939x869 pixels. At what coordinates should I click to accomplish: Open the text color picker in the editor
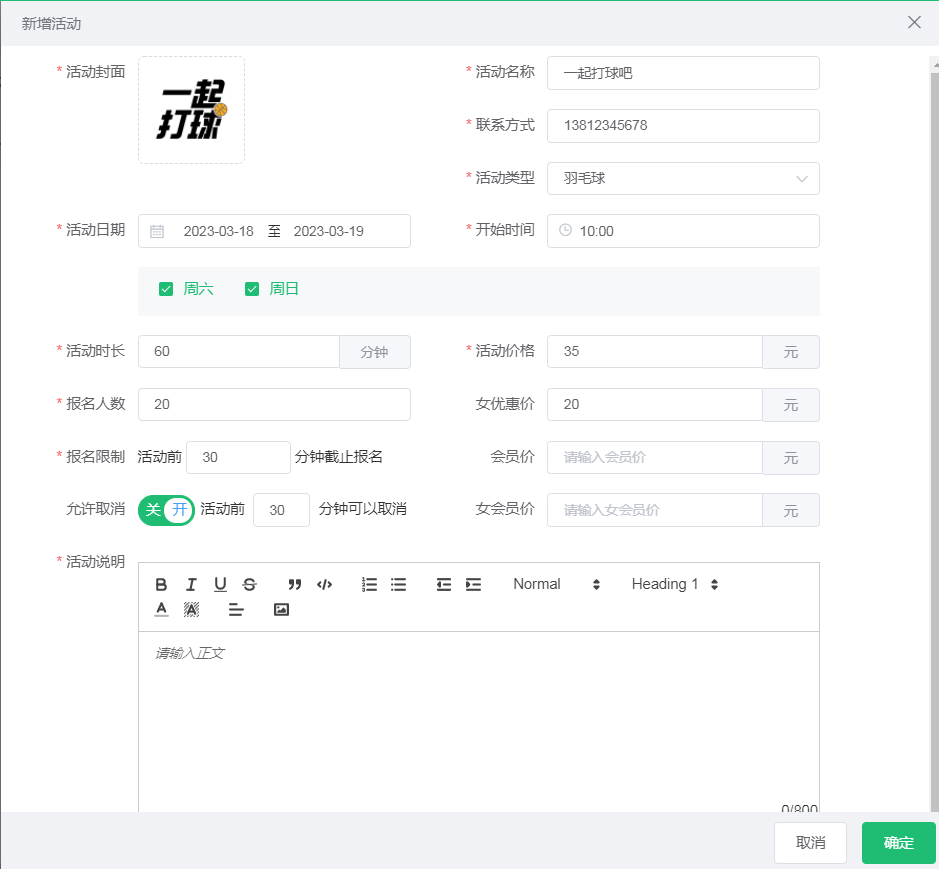(x=161, y=609)
